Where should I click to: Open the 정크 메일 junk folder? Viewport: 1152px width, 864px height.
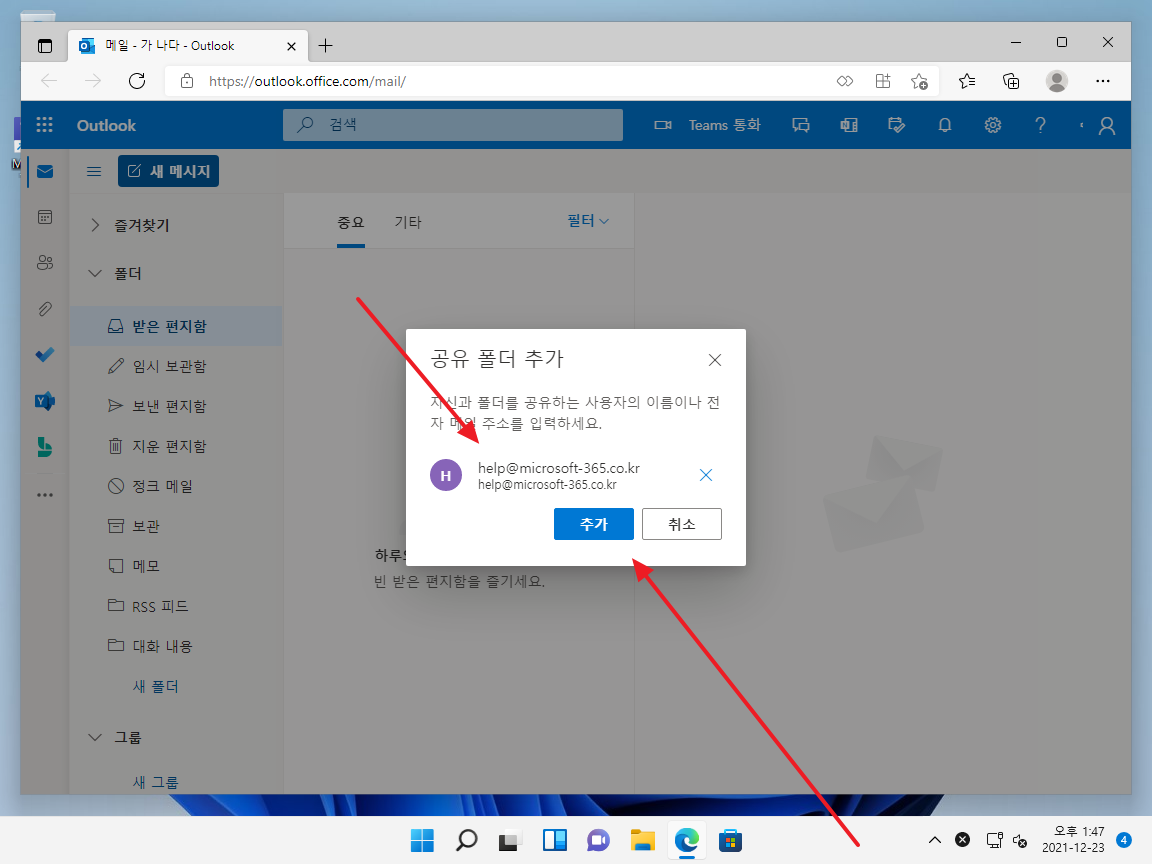(176, 486)
